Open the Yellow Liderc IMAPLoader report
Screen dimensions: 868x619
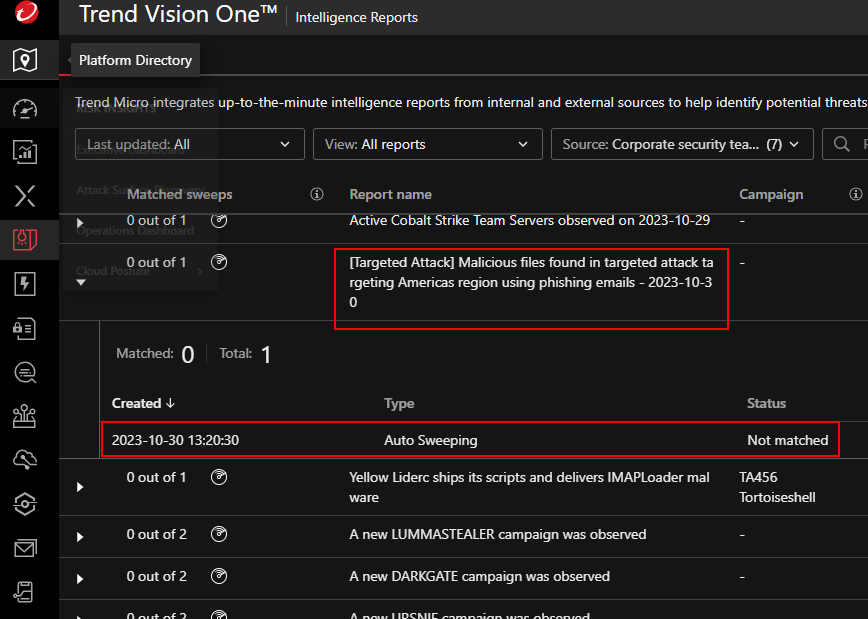529,487
